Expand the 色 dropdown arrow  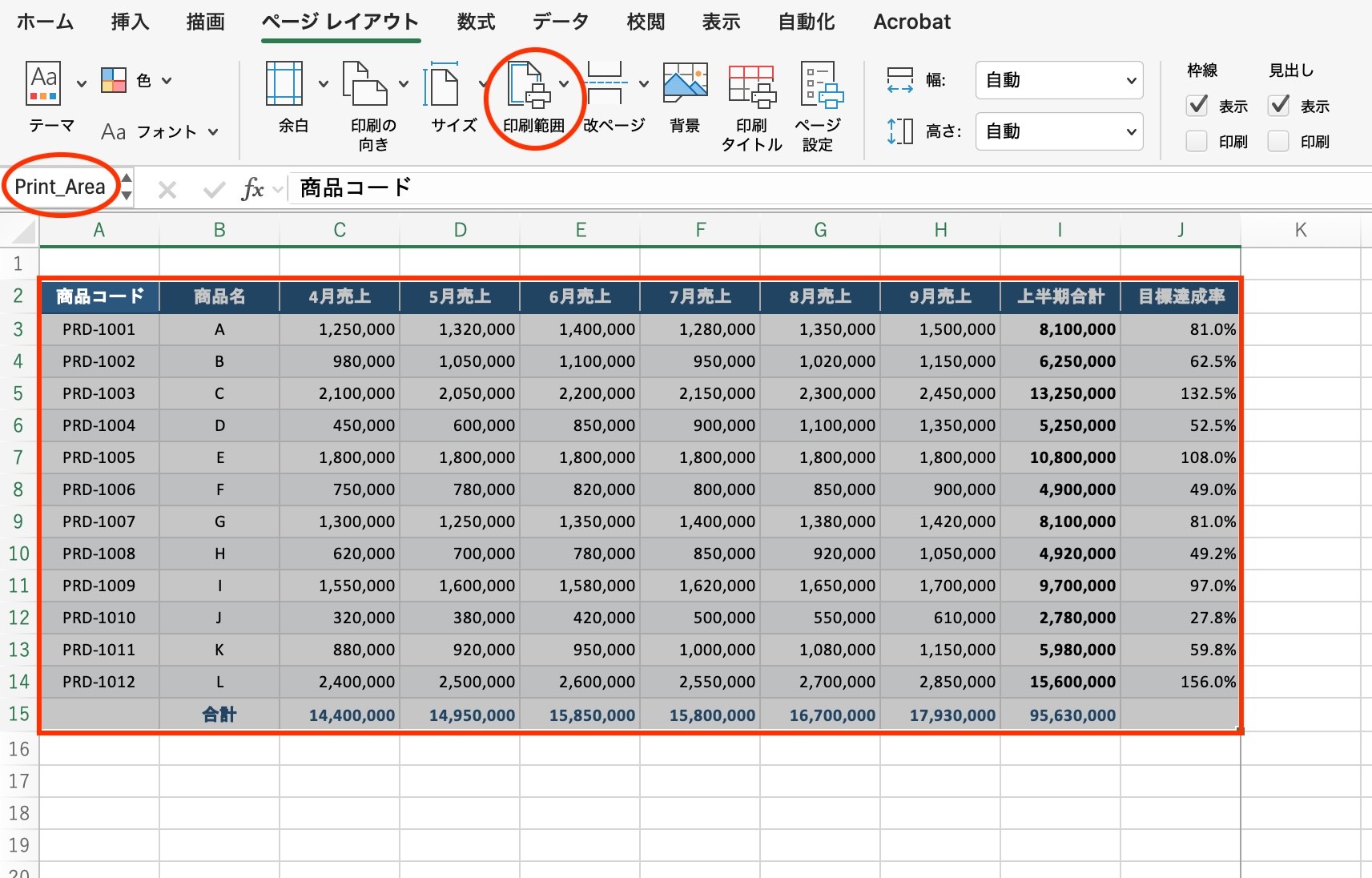pos(167,80)
